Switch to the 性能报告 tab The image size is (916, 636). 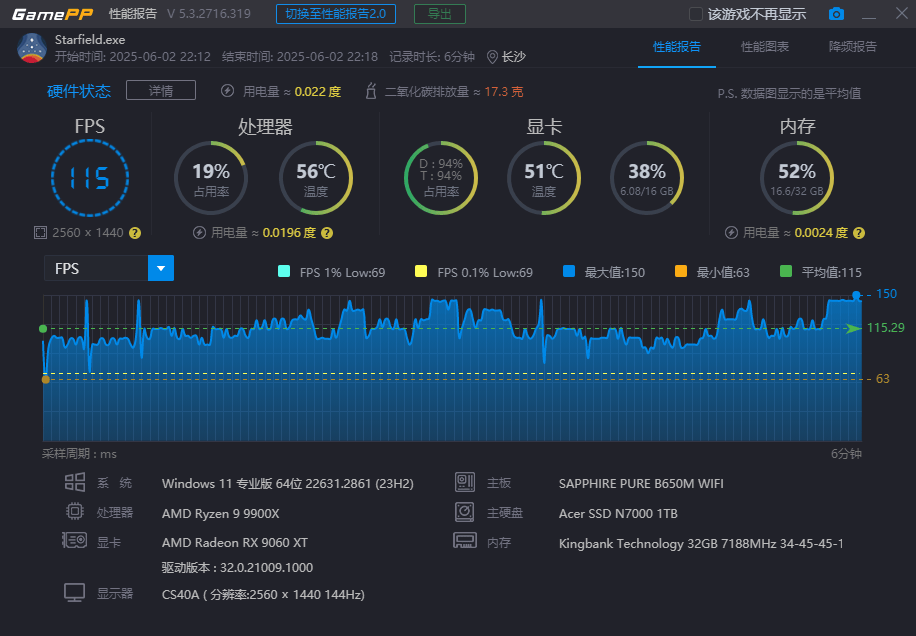pos(676,47)
